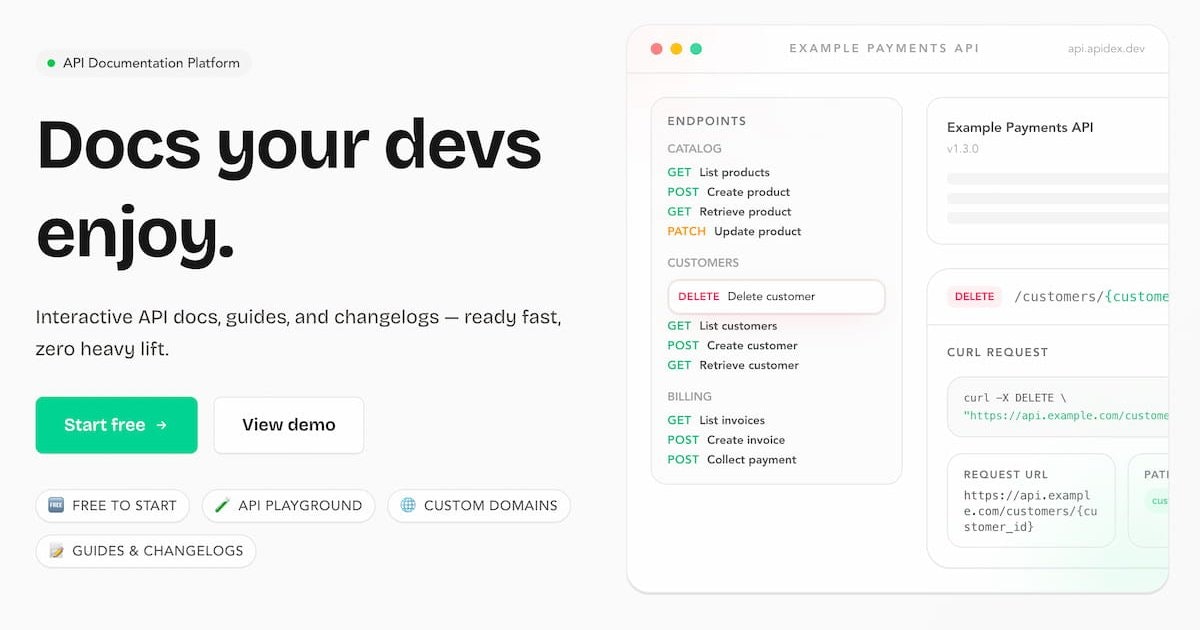This screenshot has height=630, width=1200.
Task: Click the FREE TO START chip label
Action: pyautogui.click(x=124, y=506)
